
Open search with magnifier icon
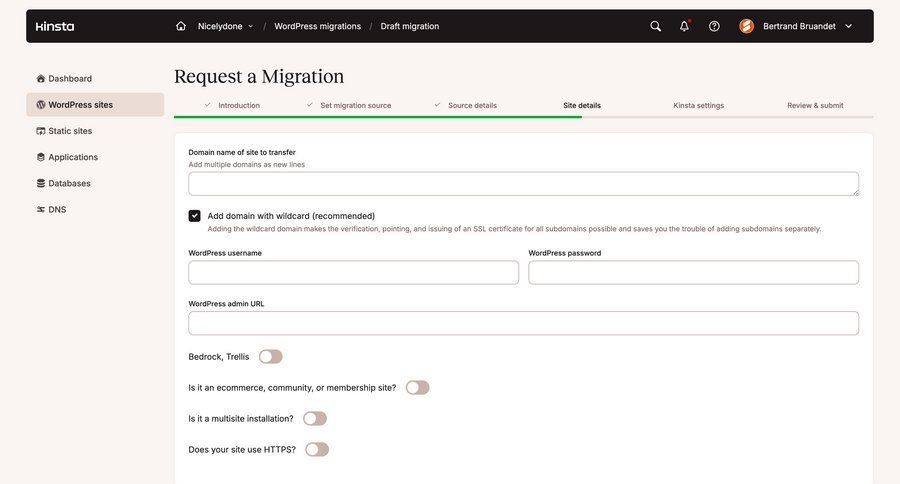pos(655,26)
